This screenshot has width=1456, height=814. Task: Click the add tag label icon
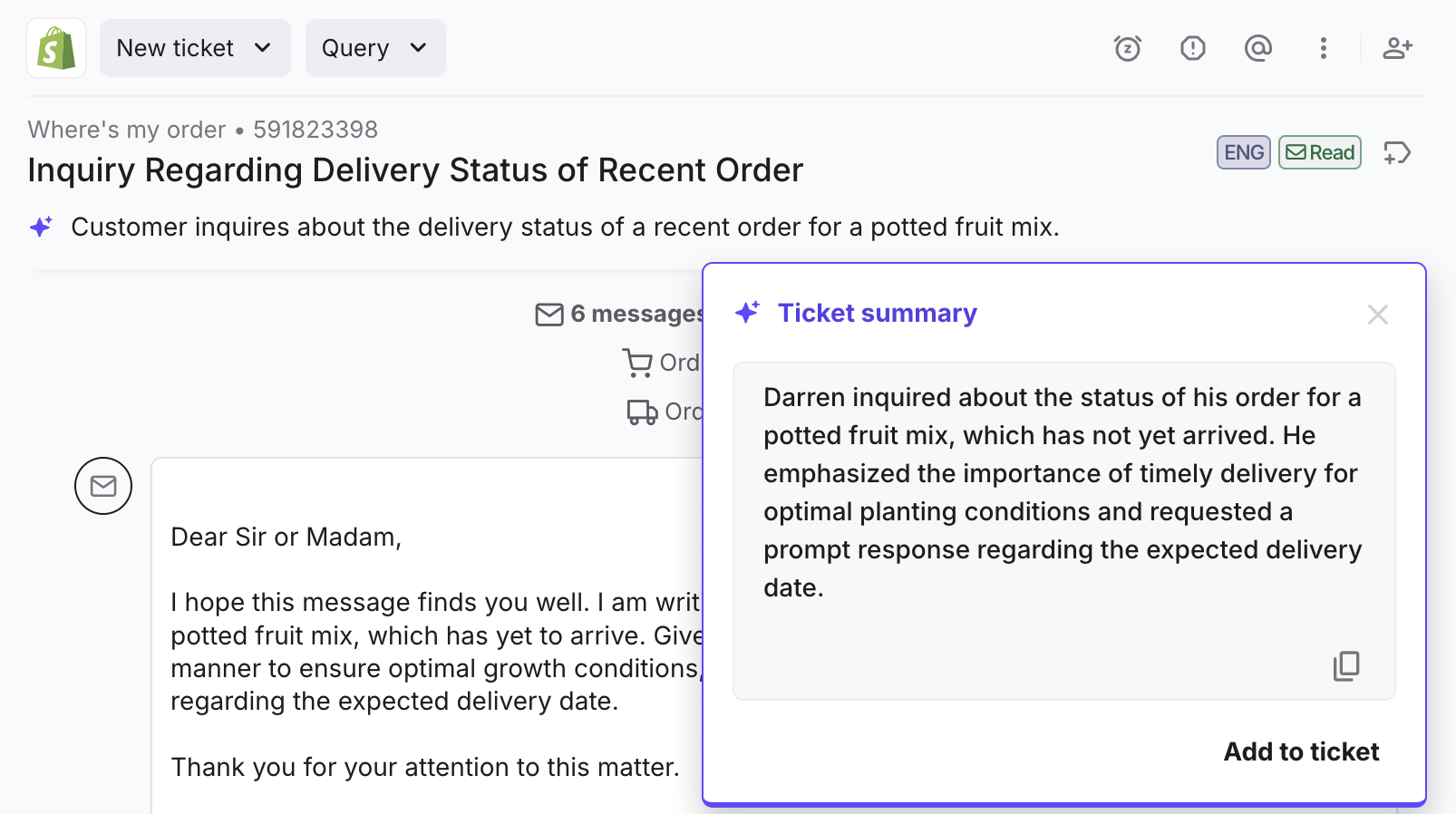click(1397, 152)
